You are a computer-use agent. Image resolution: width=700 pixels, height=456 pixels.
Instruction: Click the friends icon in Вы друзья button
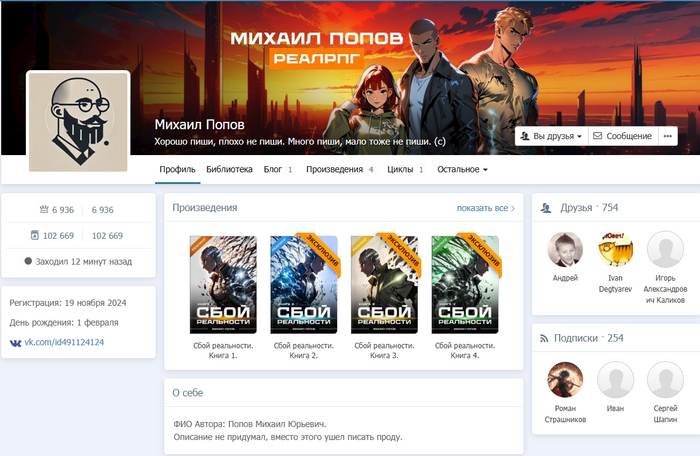point(525,136)
